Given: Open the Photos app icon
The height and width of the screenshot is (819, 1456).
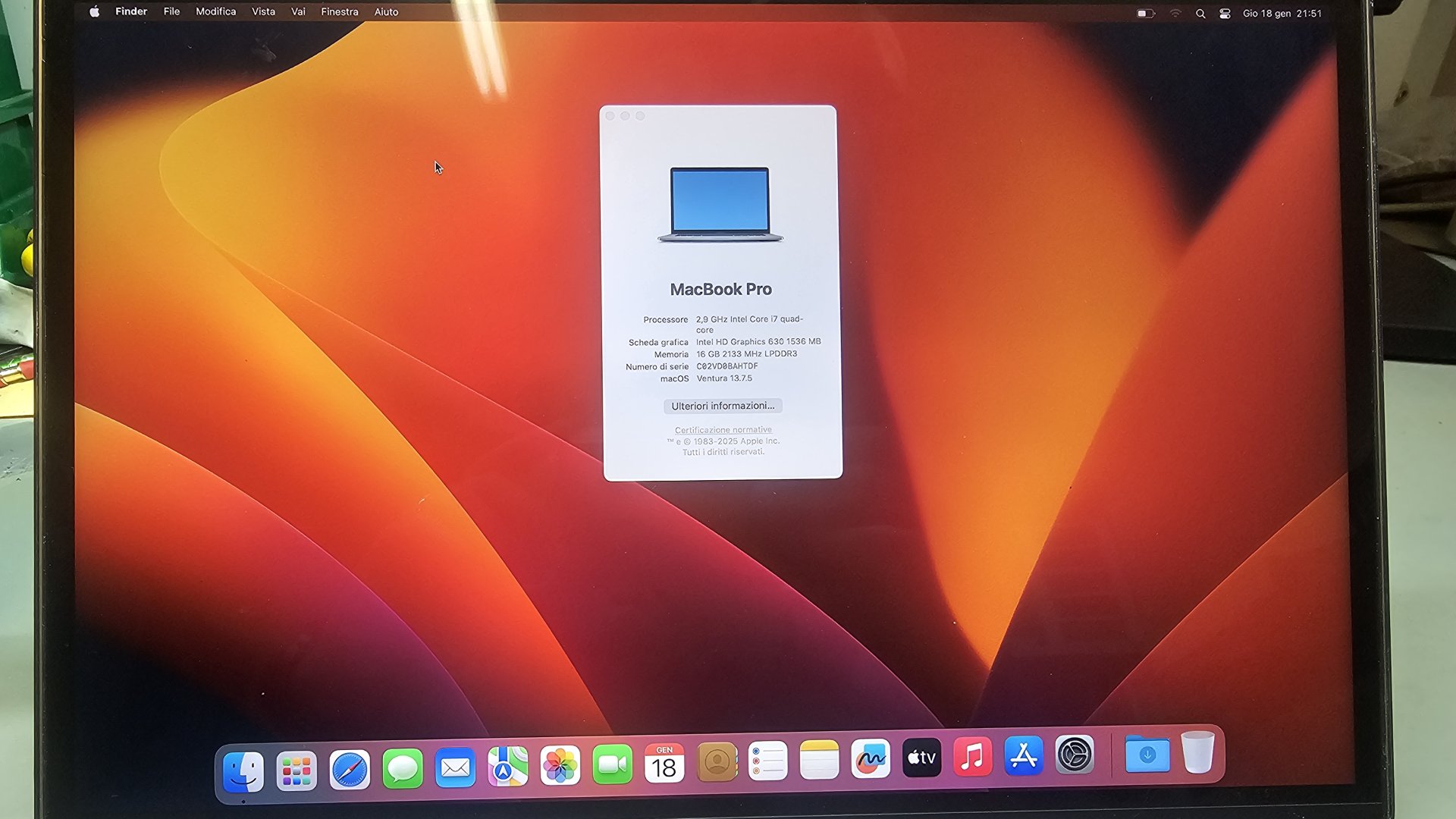Looking at the screenshot, I should [x=560, y=766].
